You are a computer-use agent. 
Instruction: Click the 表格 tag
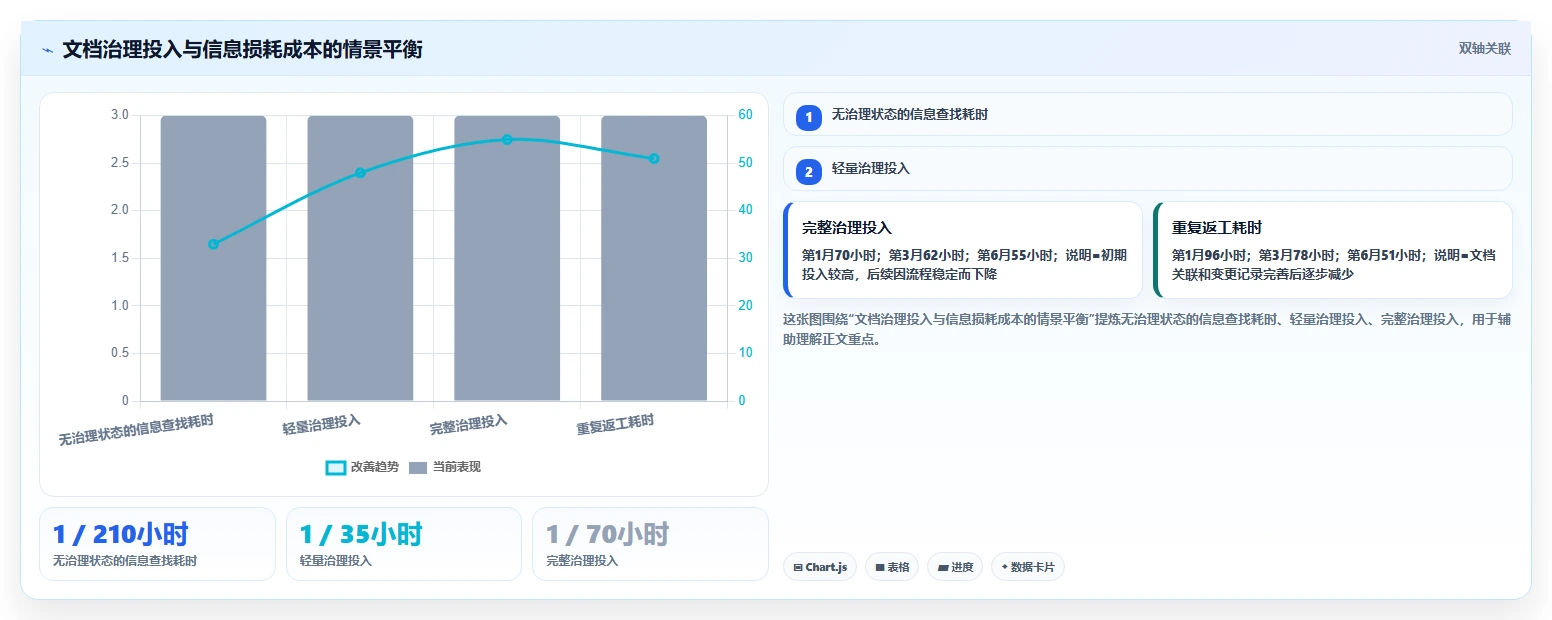892,567
